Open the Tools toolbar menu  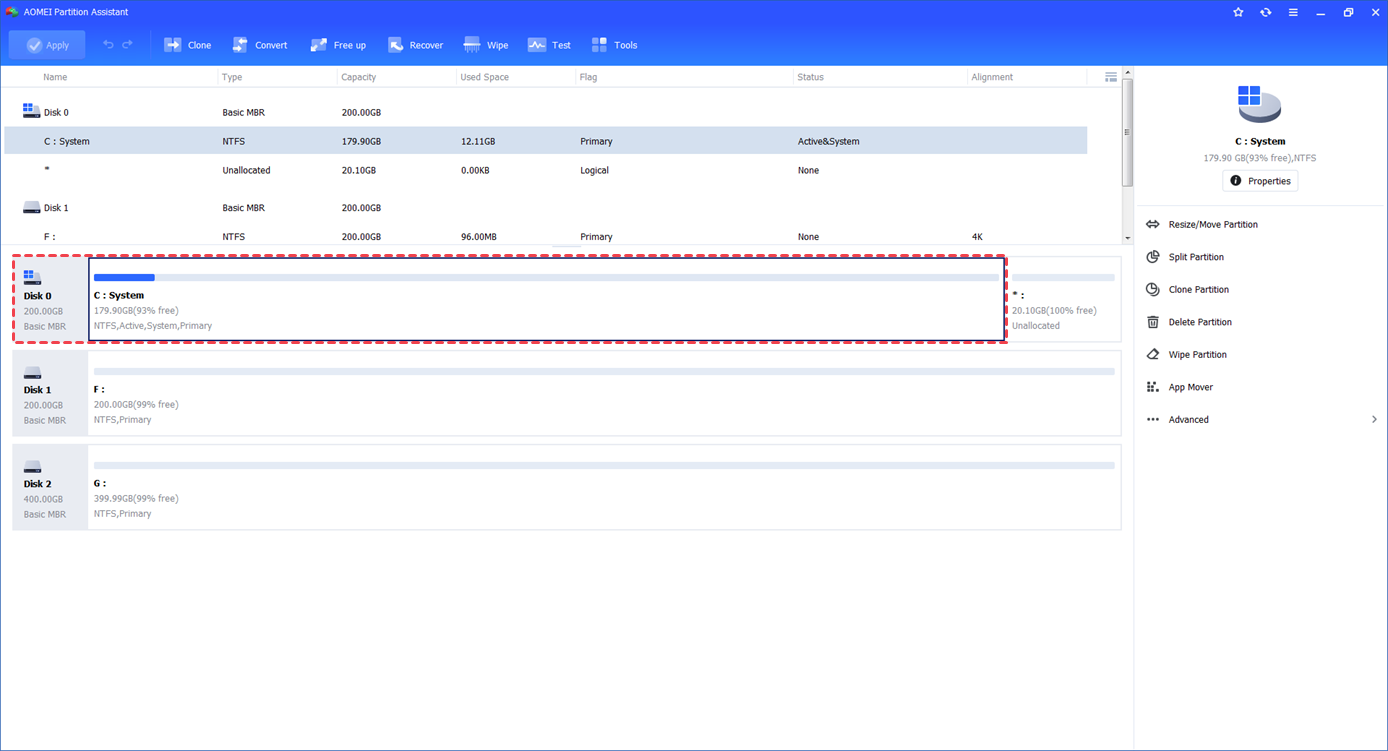[614, 45]
